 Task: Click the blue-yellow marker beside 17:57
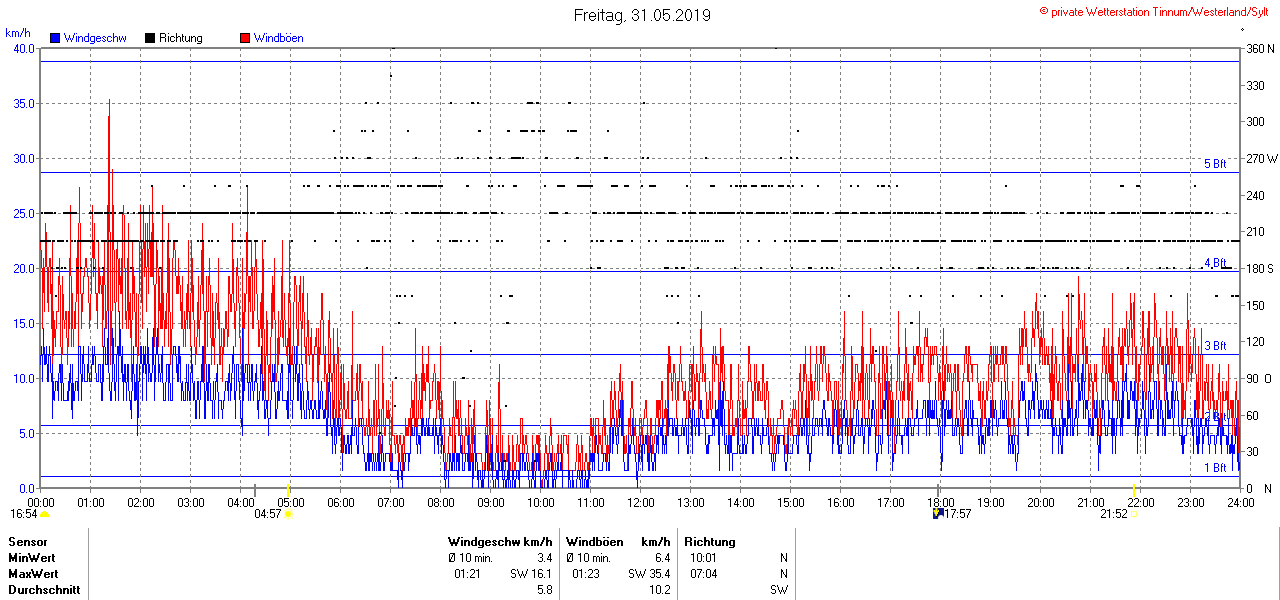pyautogui.click(x=937, y=513)
